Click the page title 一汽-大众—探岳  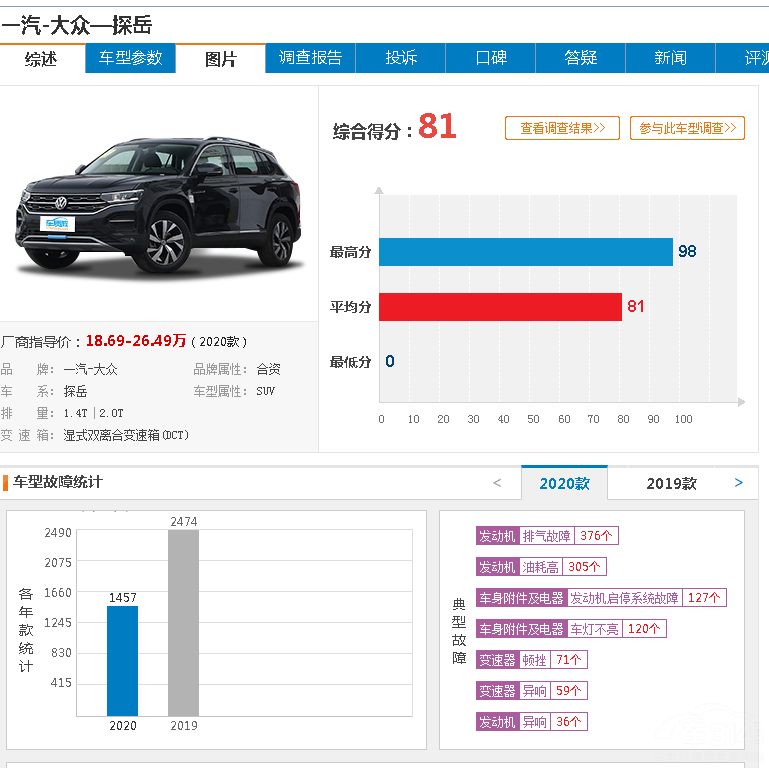coord(77,25)
